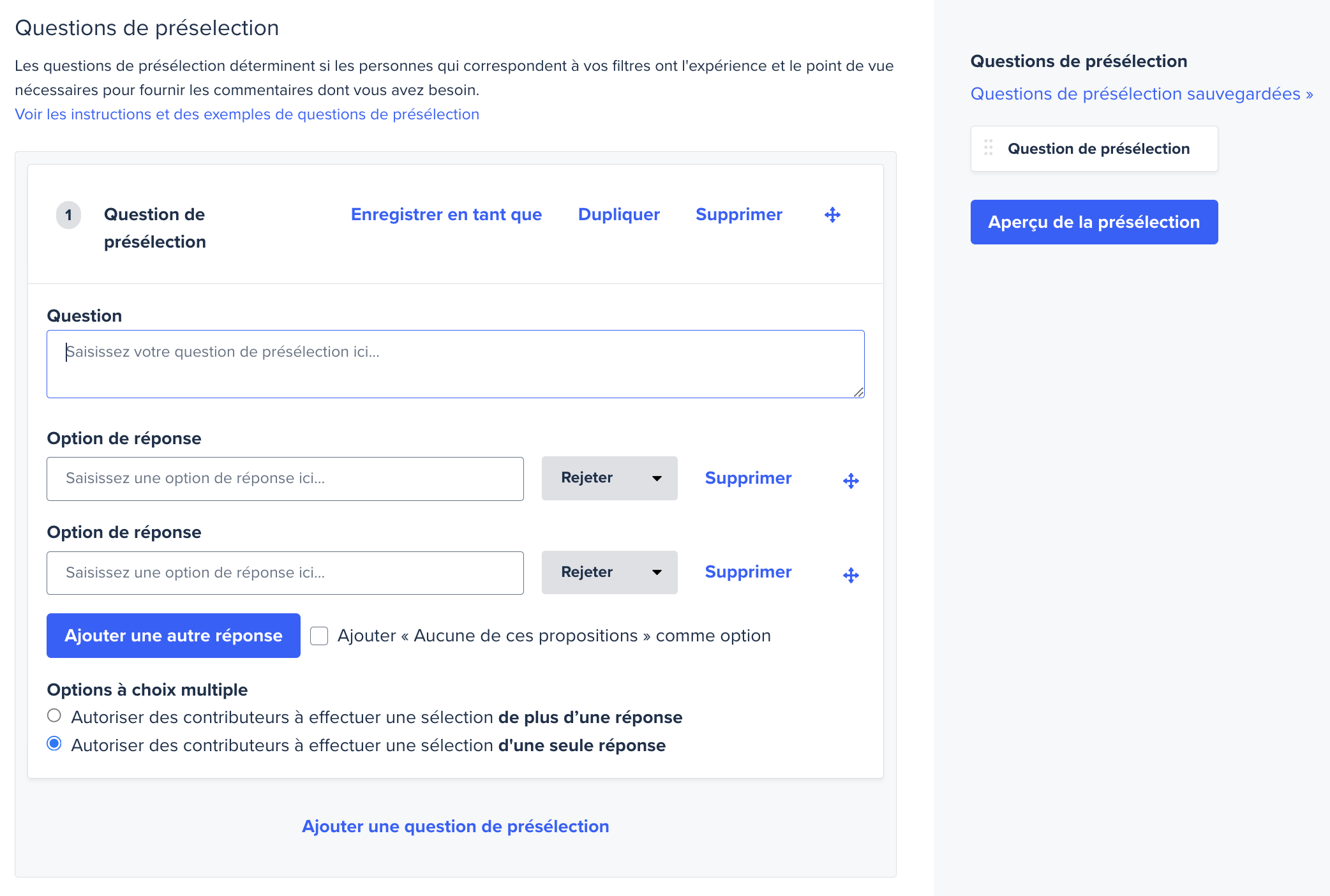
Task: Open second Rejeter dropdown
Action: point(609,572)
